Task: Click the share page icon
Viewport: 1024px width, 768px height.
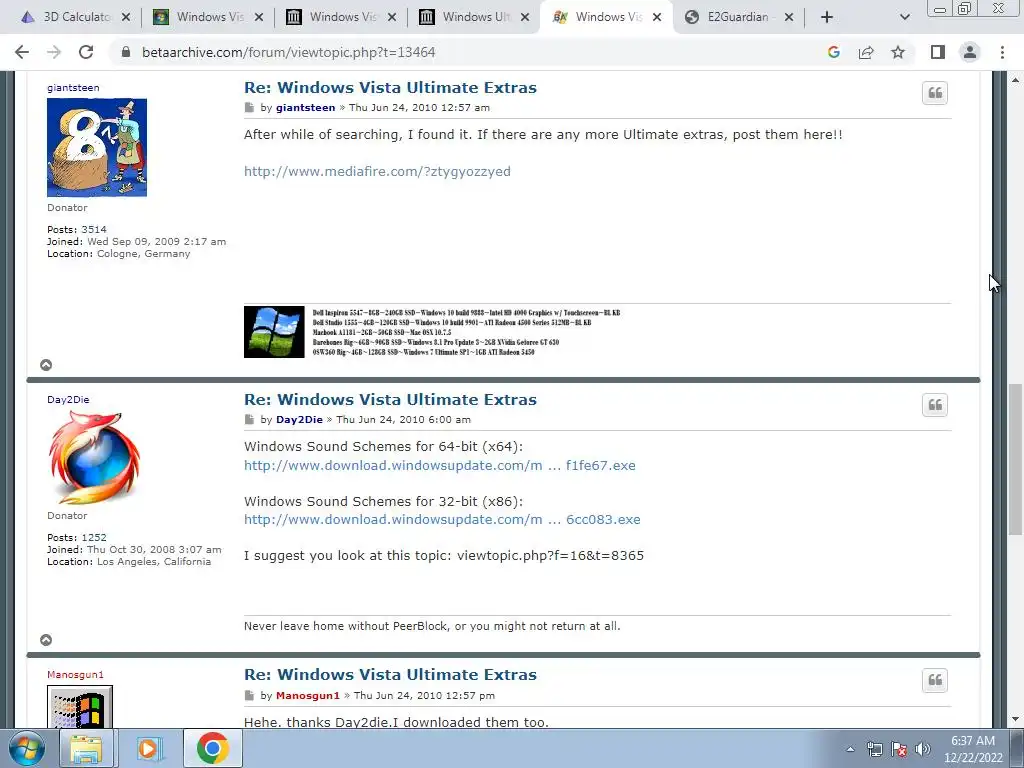Action: pos(866,52)
